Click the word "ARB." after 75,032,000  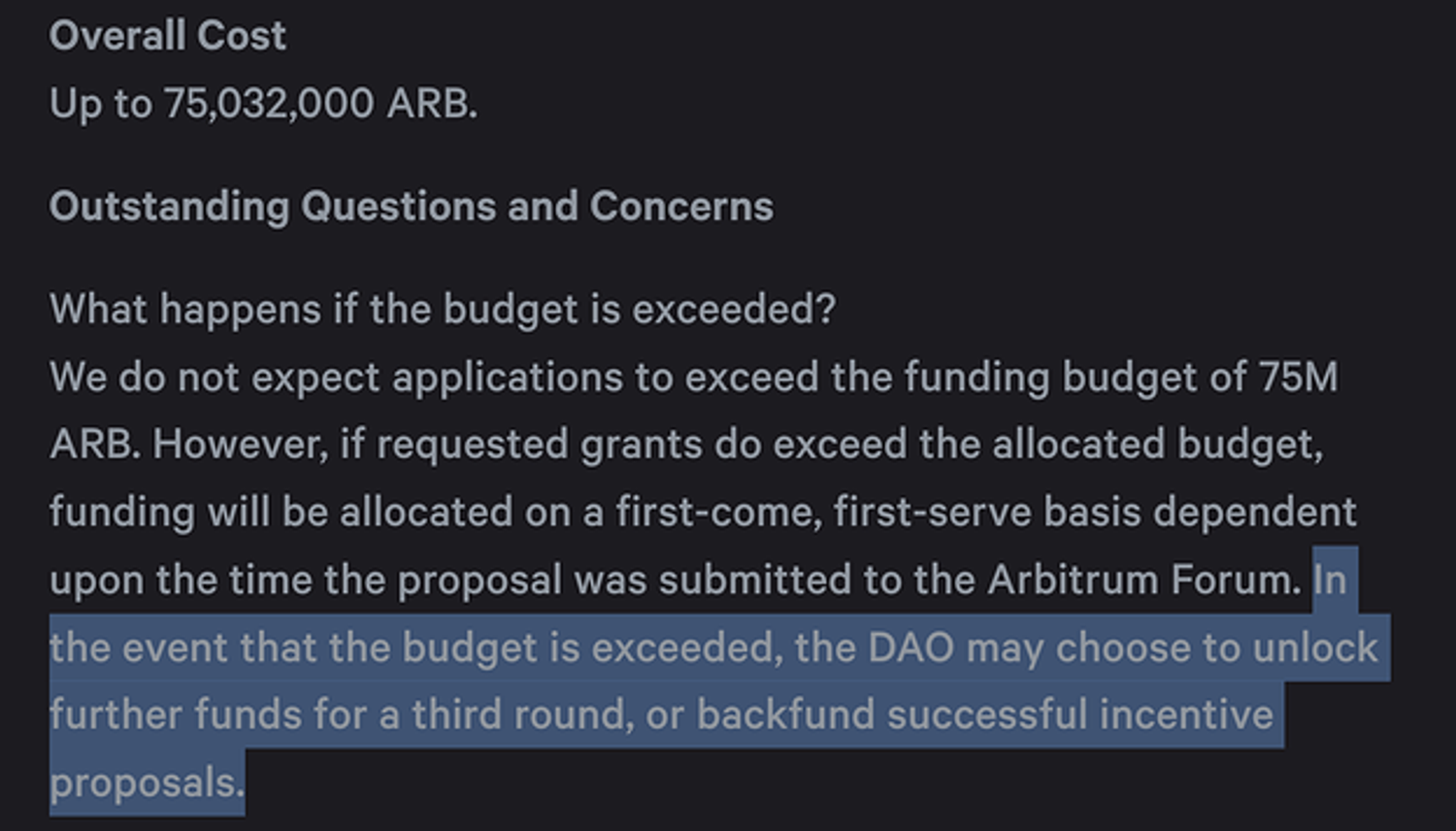pyautogui.click(x=432, y=103)
